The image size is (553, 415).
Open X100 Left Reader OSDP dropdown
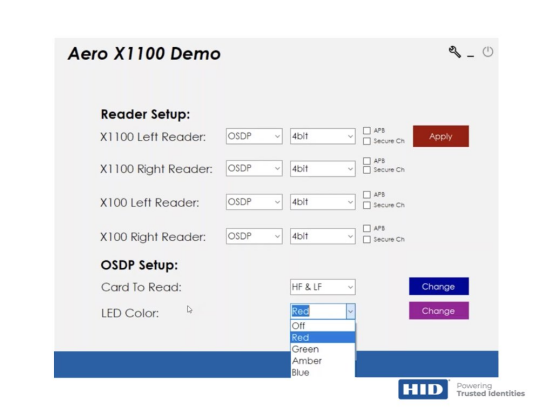coord(254,202)
